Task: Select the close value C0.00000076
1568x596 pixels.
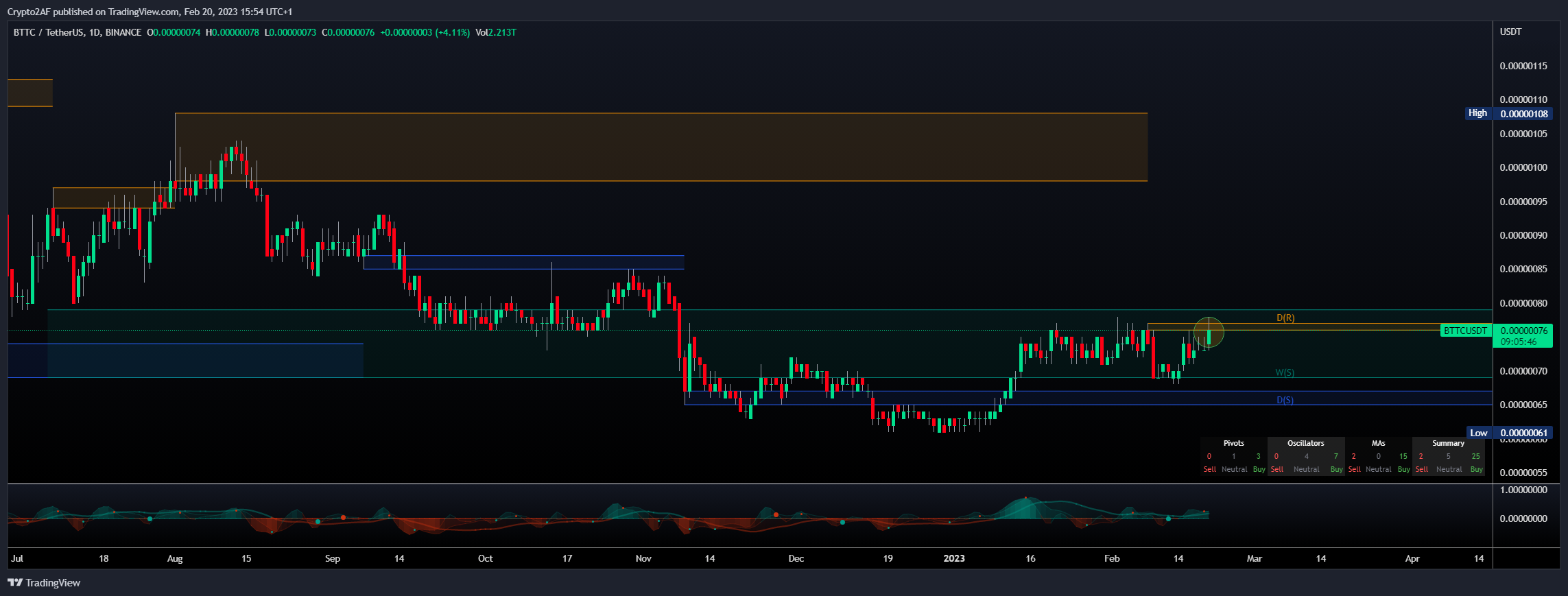Action: click(x=348, y=32)
